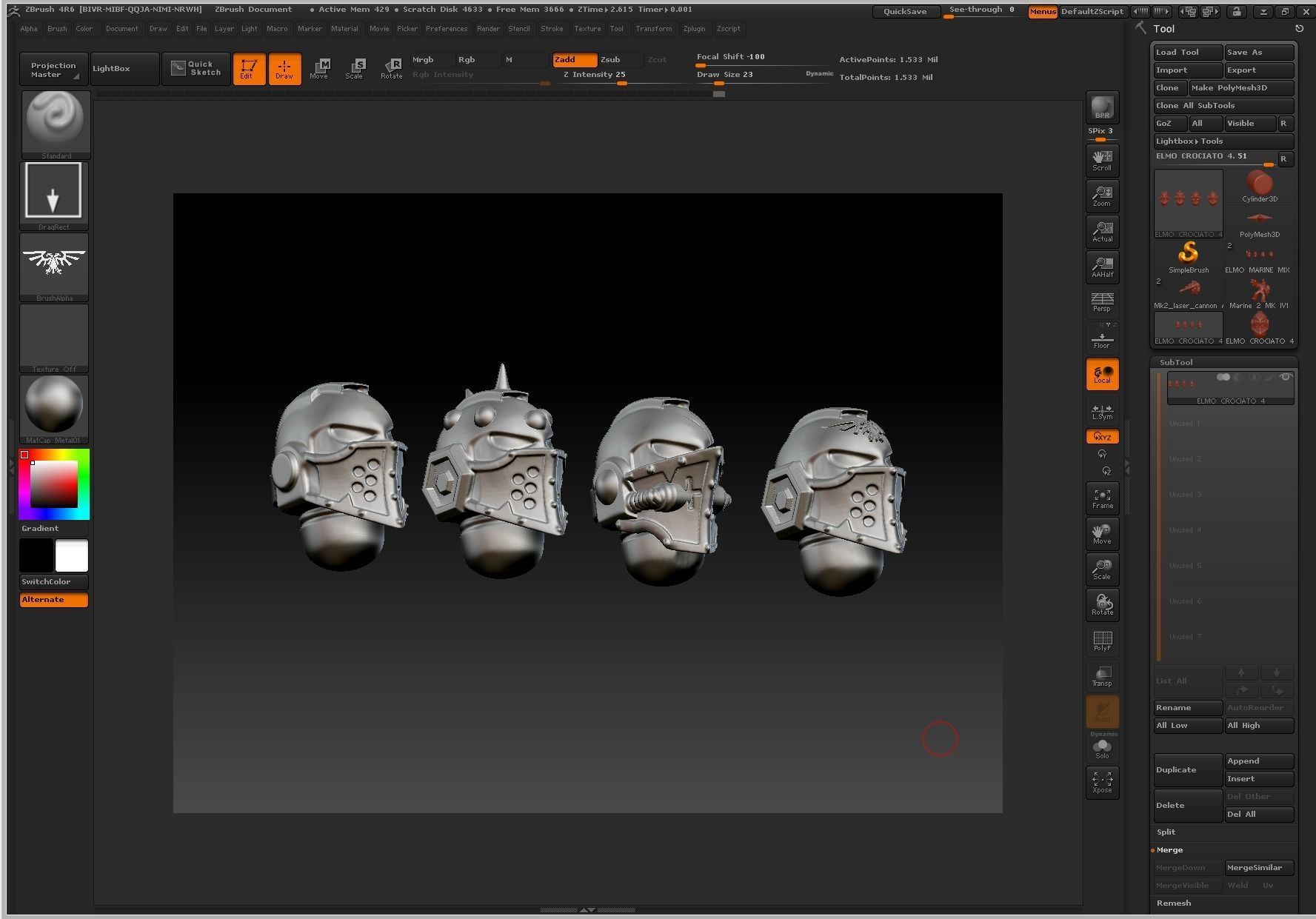
Task: Click the right shelf Rotate view icon
Action: click(1102, 604)
